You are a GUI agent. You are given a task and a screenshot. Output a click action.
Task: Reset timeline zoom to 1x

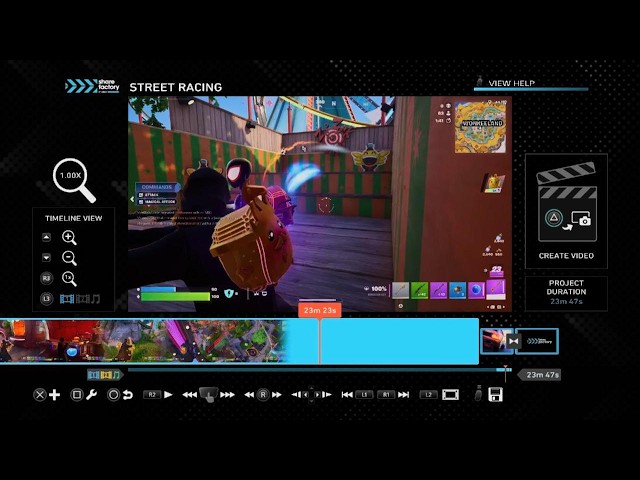point(69,278)
